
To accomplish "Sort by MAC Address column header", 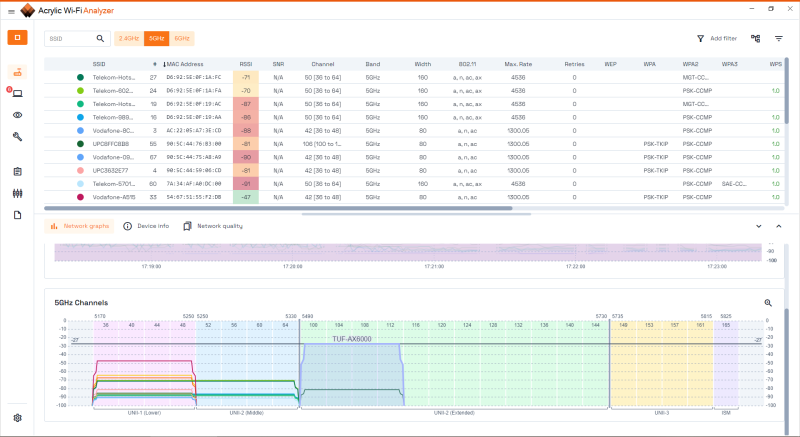I will [185, 64].
